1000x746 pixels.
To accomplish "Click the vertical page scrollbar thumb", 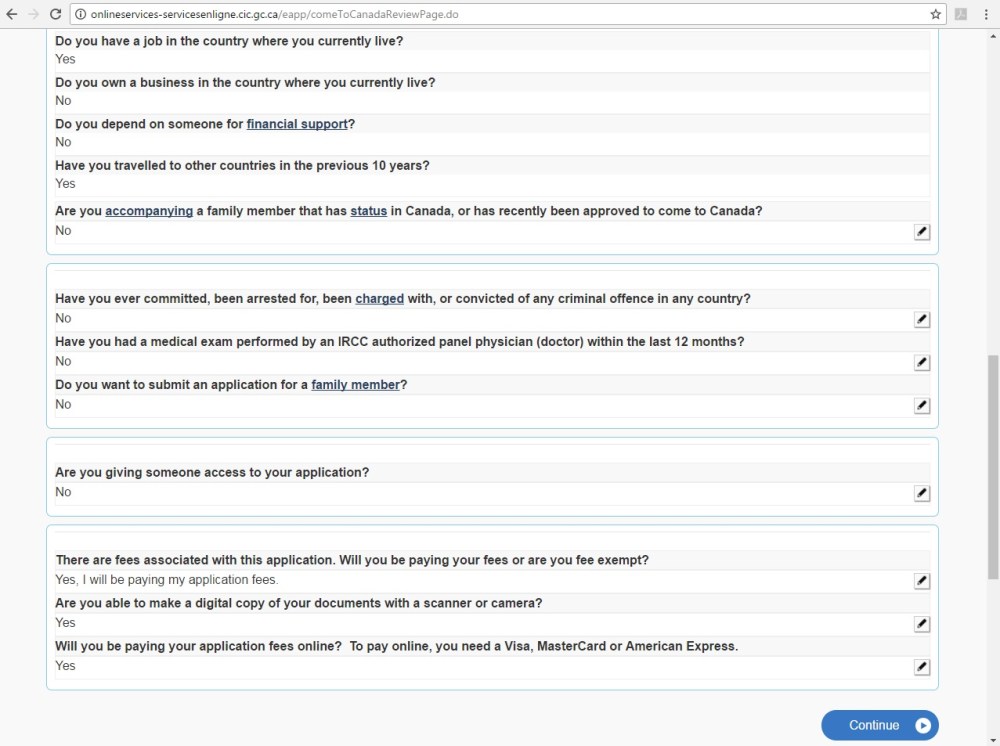I will tap(992, 465).
